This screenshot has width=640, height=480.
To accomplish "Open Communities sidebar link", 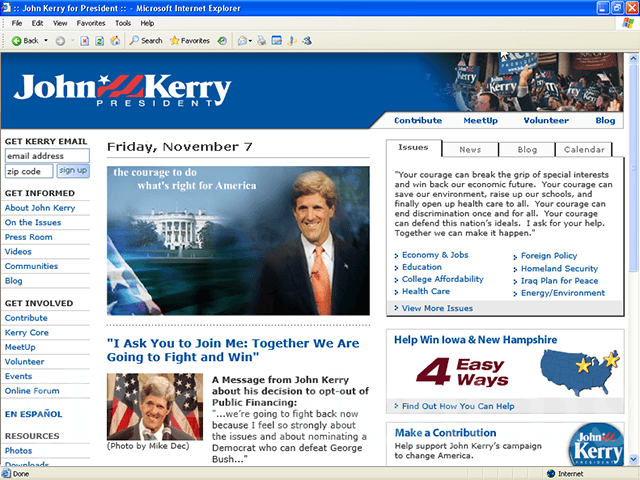I will point(31,266).
